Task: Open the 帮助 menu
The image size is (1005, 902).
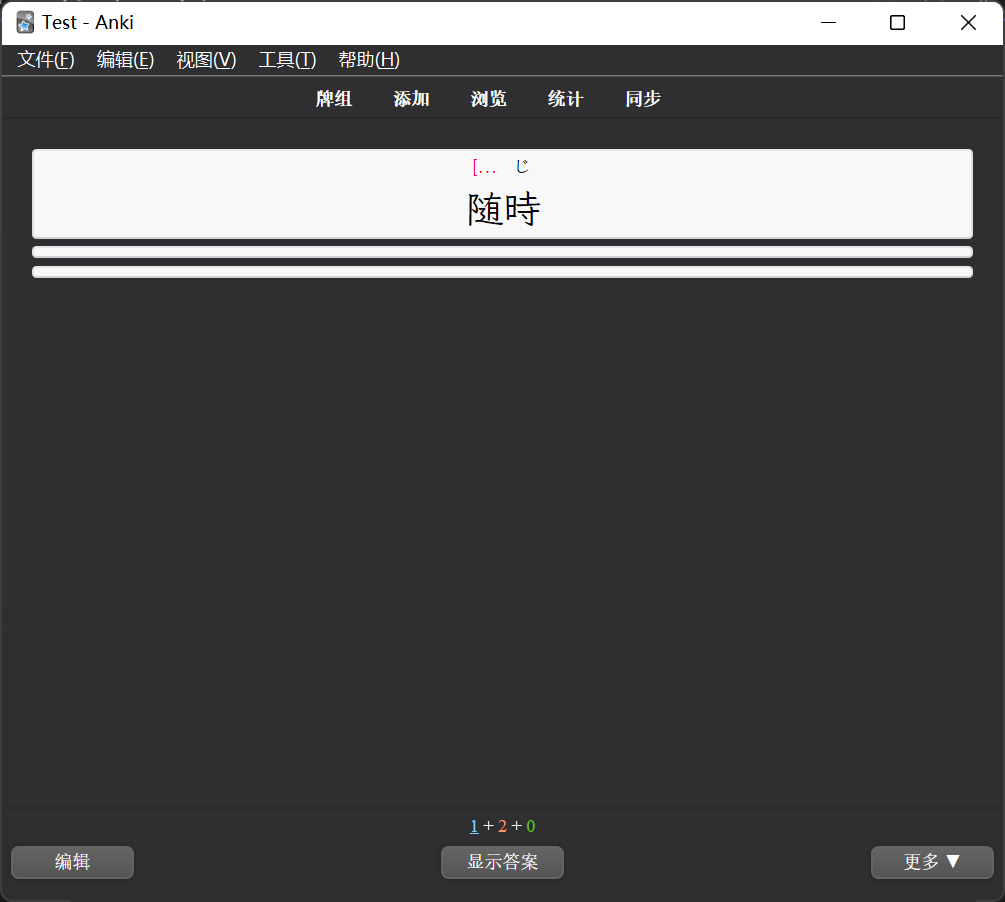Action: tap(369, 60)
